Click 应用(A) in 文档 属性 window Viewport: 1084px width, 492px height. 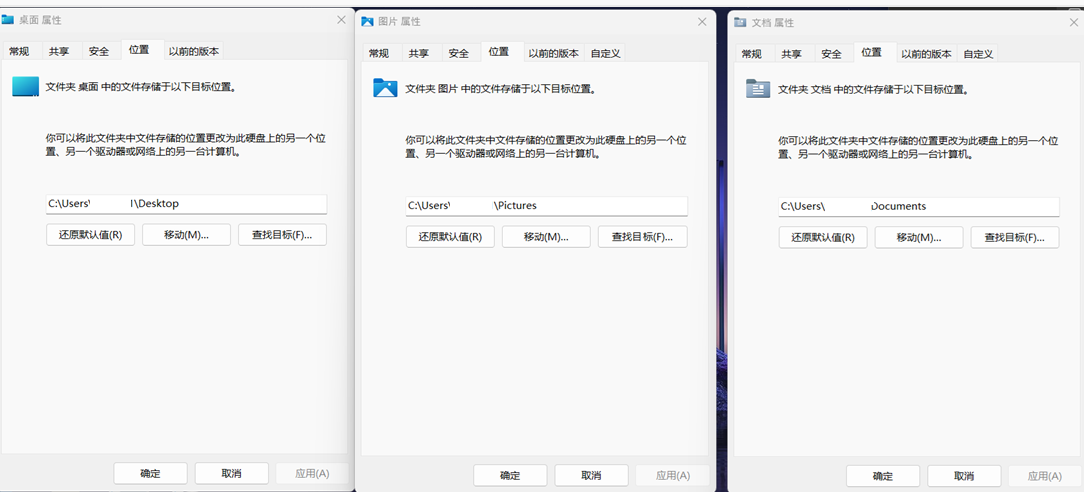pyautogui.click(x=1045, y=476)
